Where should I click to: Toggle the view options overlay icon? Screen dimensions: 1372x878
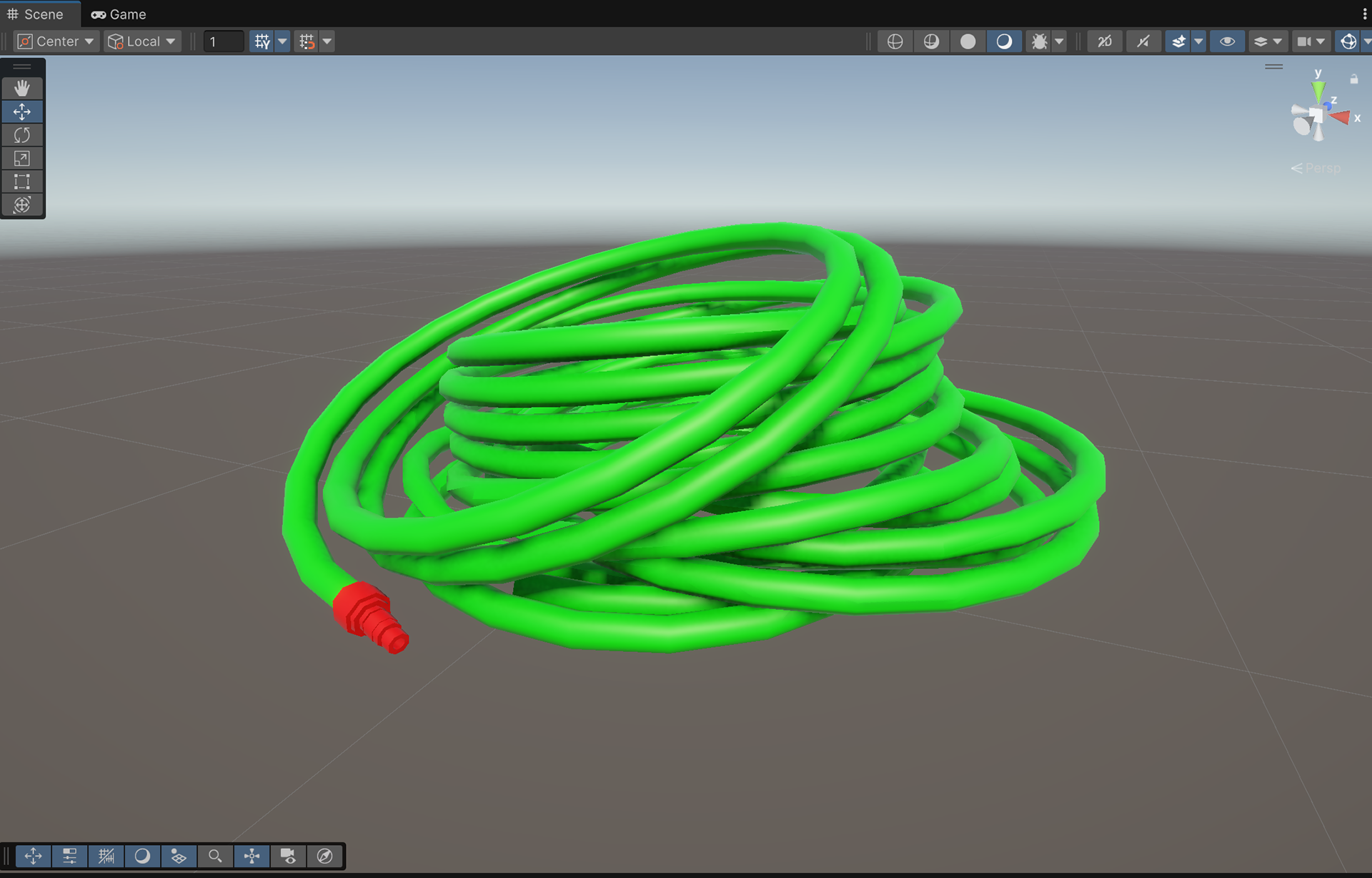click(x=179, y=856)
